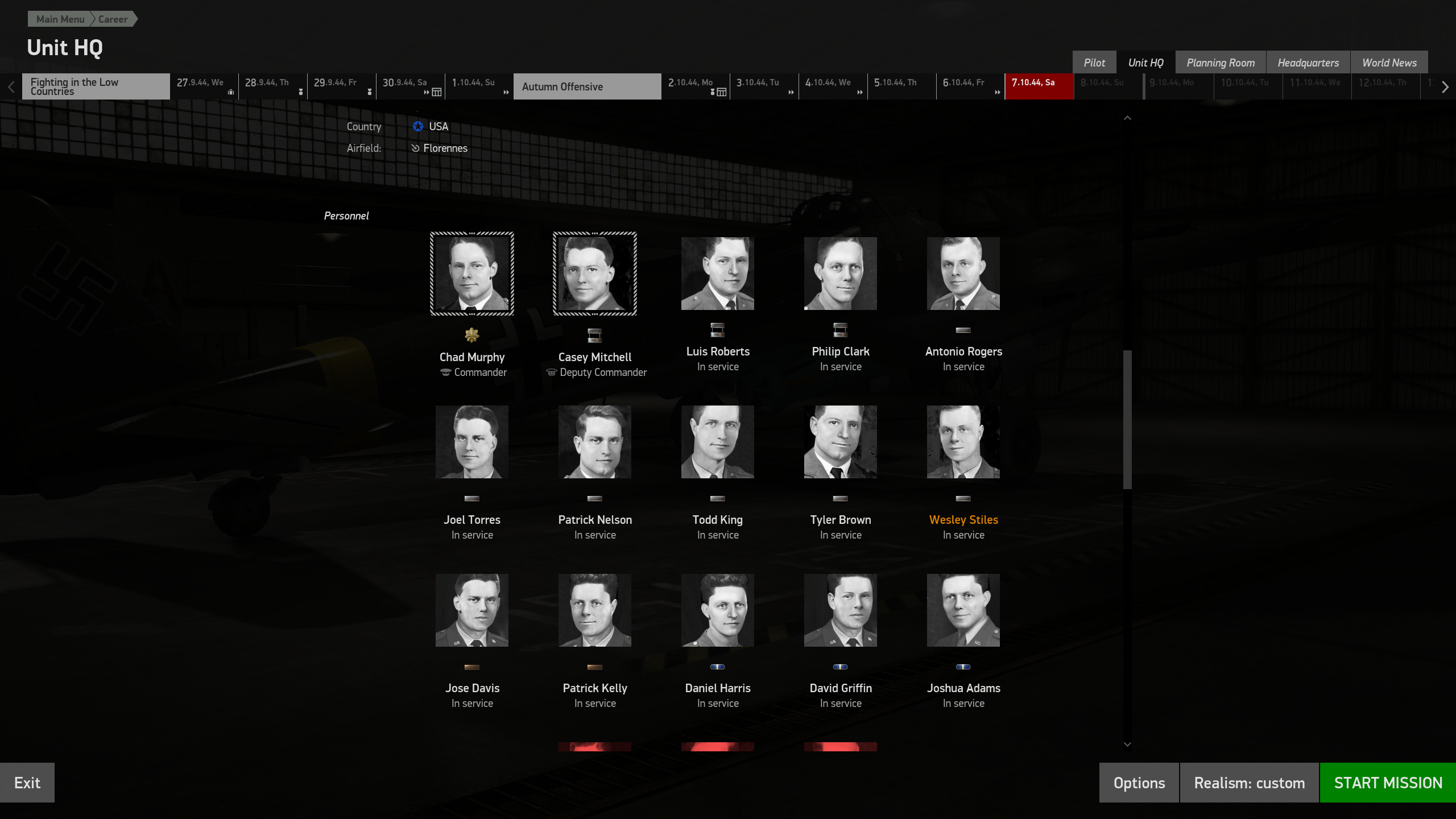Click the scroll-up chevron above personnel list

coord(1127,118)
